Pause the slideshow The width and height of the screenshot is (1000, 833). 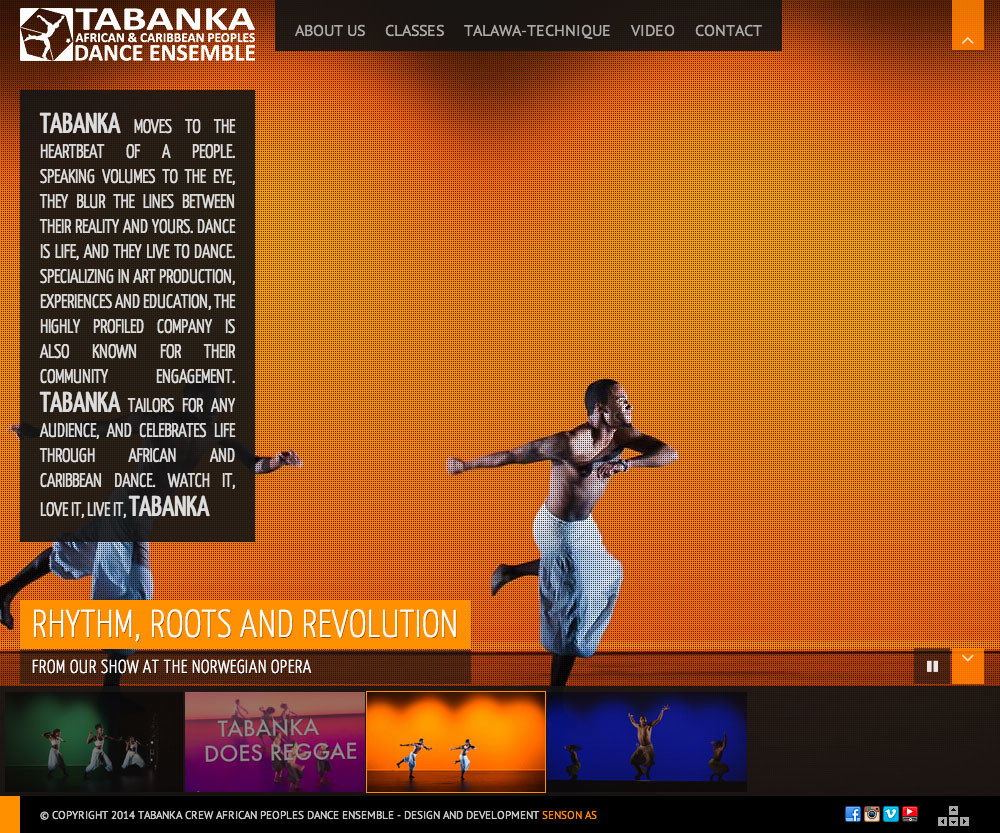[931, 665]
